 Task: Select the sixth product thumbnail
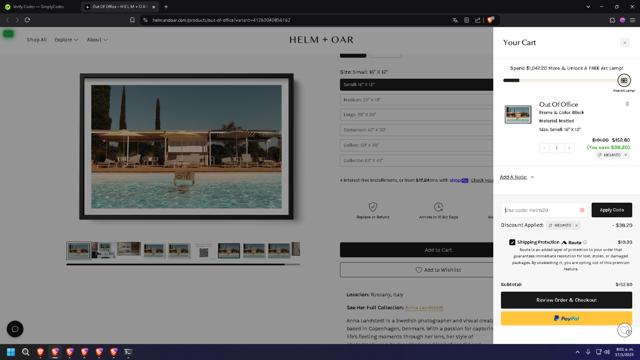(x=204, y=251)
